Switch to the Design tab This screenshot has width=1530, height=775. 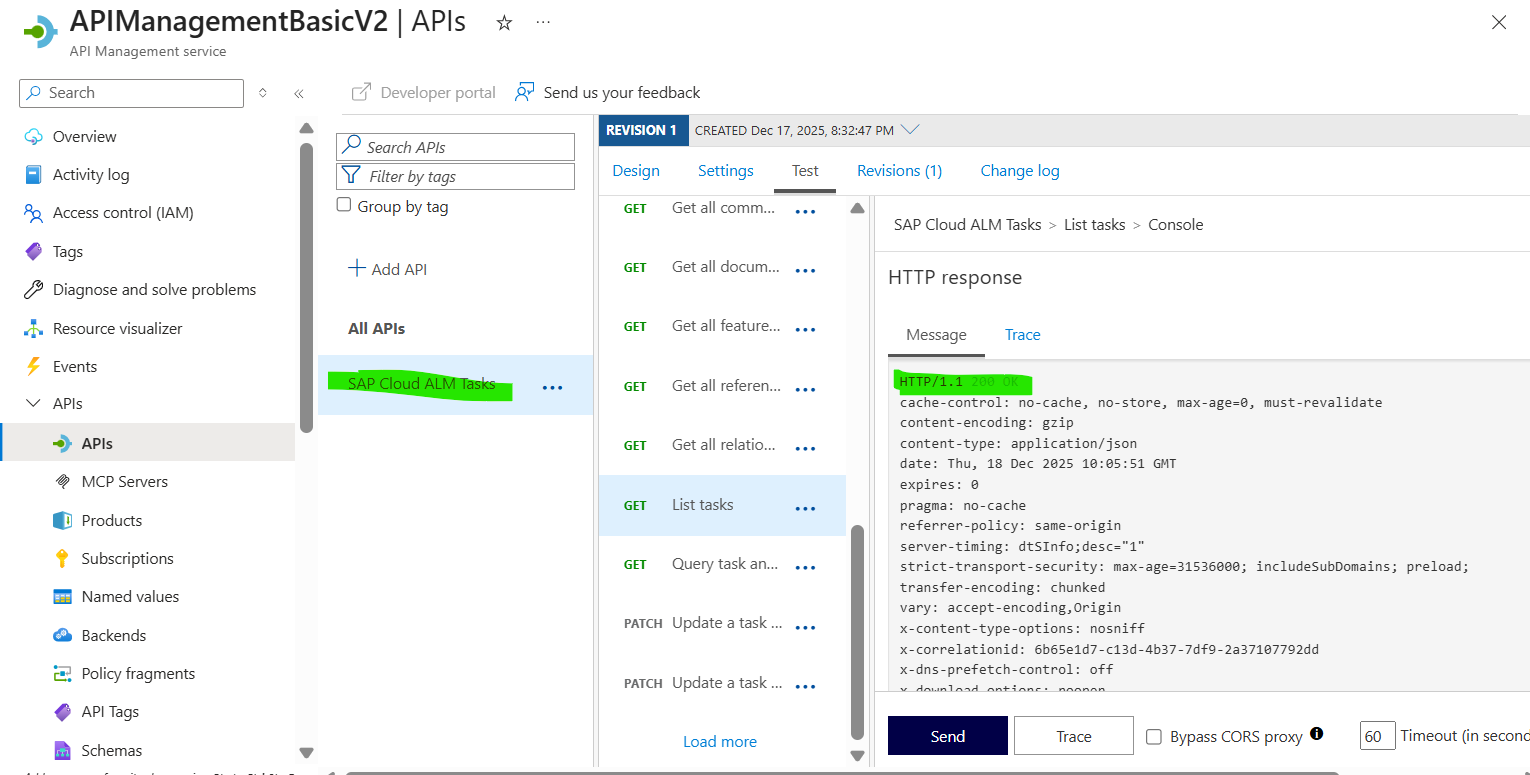(636, 171)
